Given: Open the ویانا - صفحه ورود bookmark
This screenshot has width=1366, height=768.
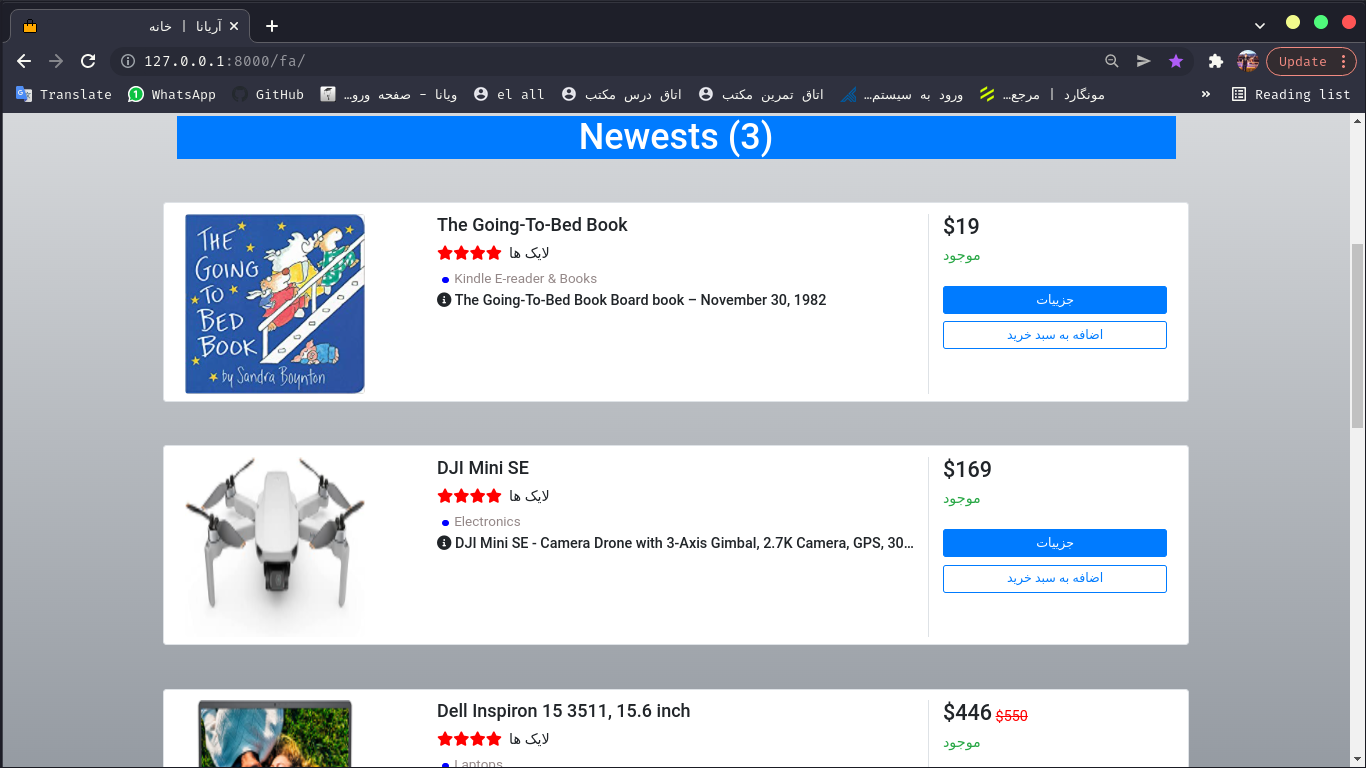Looking at the screenshot, I should 388,94.
